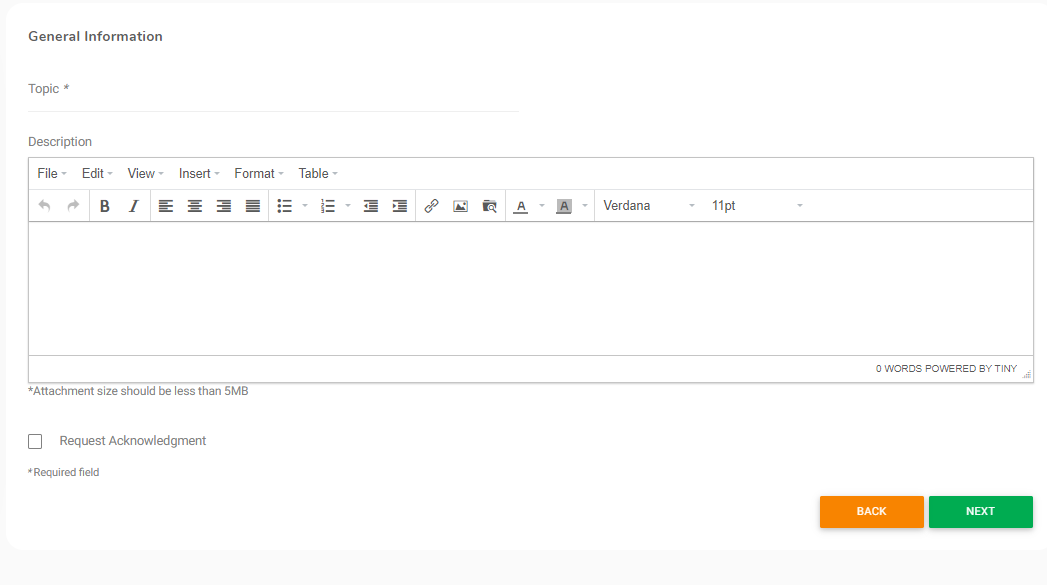Apply italic formatting

click(133, 206)
